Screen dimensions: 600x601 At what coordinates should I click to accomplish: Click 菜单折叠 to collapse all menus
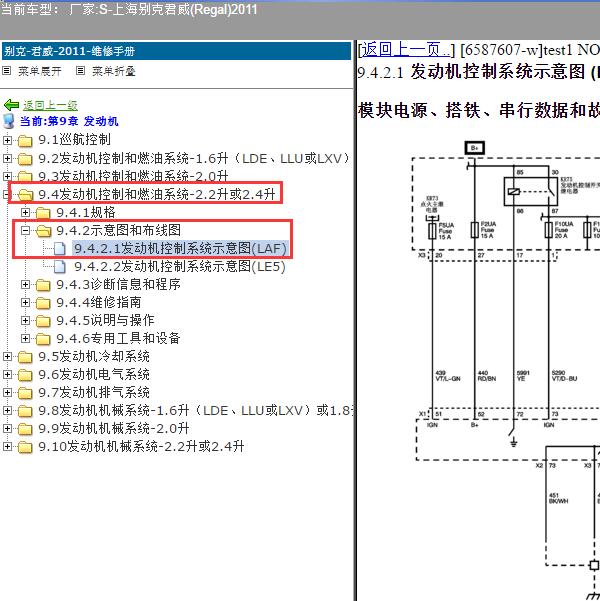pos(113,71)
